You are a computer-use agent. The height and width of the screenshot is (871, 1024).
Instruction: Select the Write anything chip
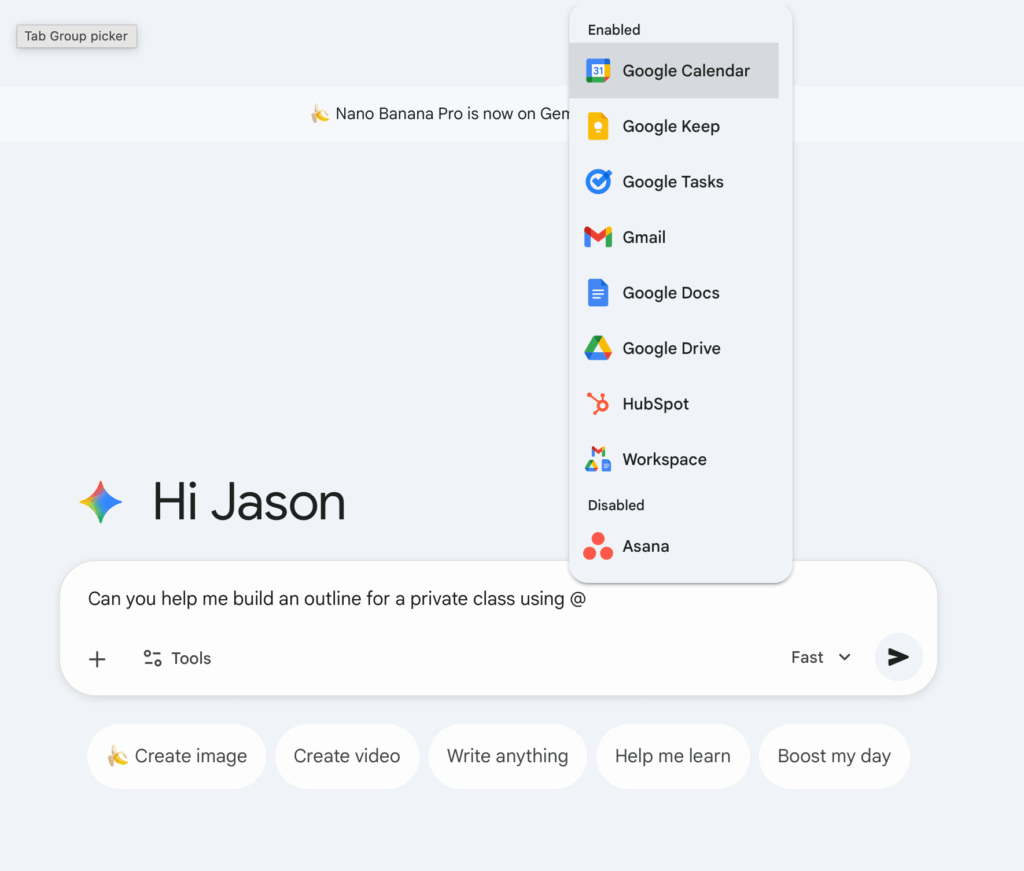pyautogui.click(x=507, y=756)
